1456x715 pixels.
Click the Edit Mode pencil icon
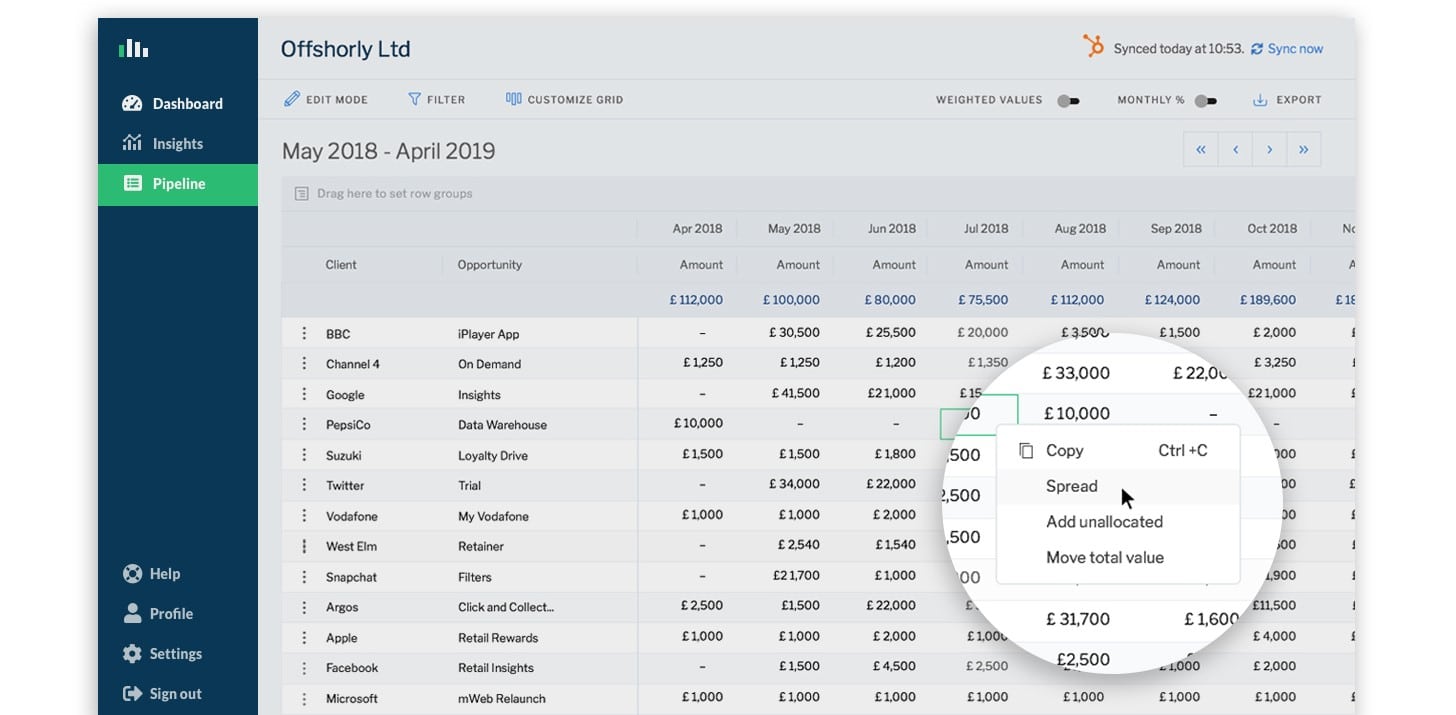click(x=292, y=99)
